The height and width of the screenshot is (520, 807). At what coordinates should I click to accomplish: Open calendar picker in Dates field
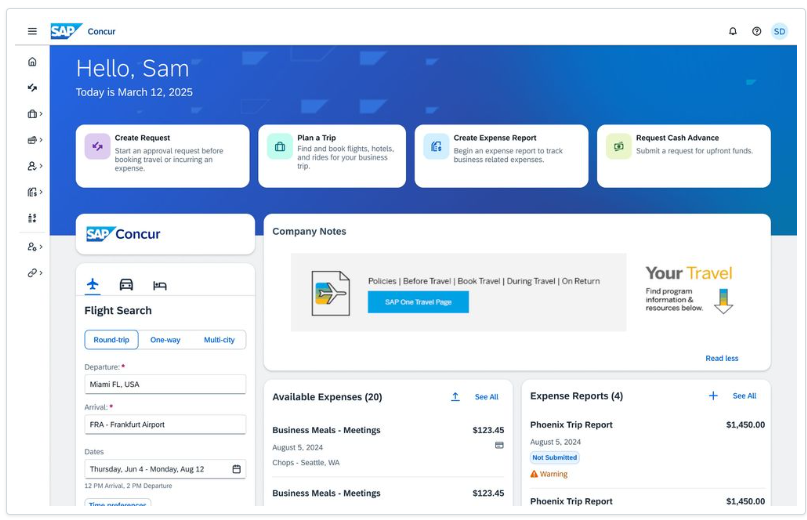pyautogui.click(x=237, y=469)
